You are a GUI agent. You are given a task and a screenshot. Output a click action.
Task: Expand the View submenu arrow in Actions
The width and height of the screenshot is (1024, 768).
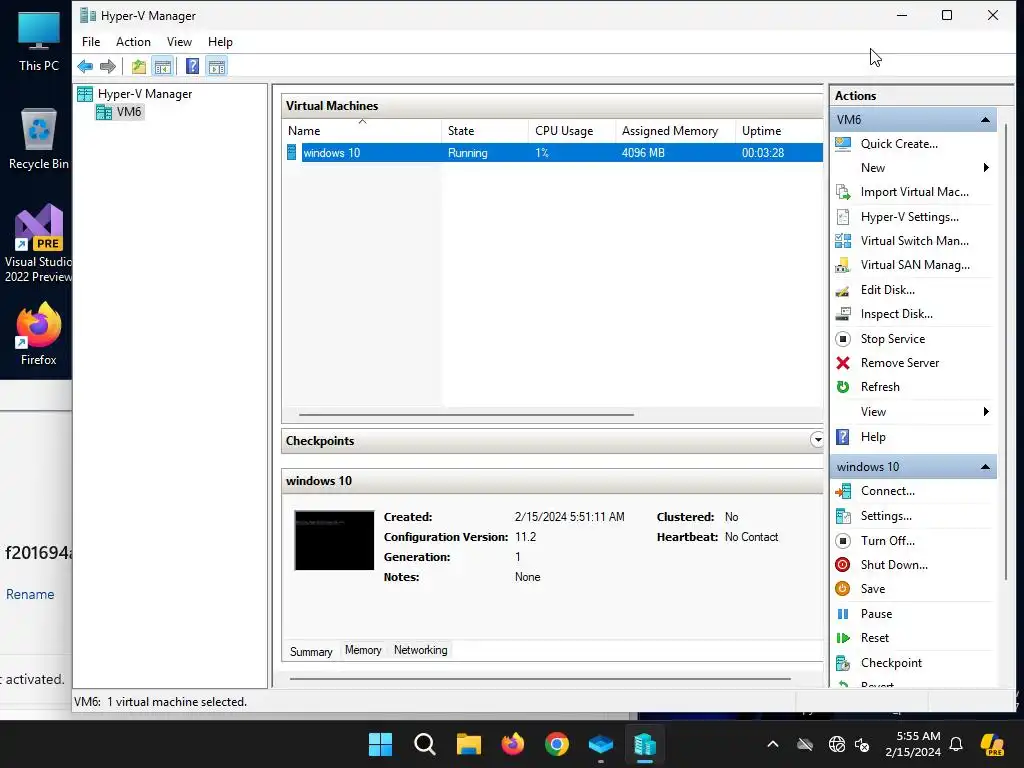coord(986,411)
